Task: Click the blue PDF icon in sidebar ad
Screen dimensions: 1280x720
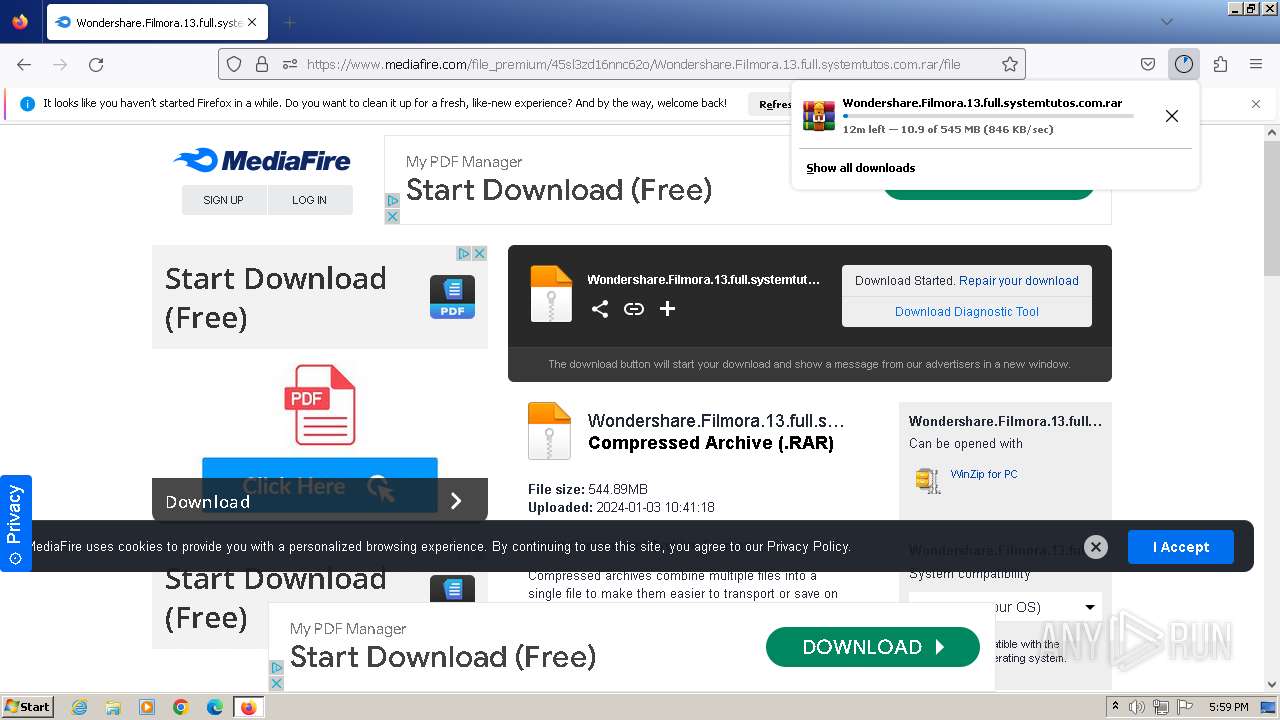Action: (452, 297)
